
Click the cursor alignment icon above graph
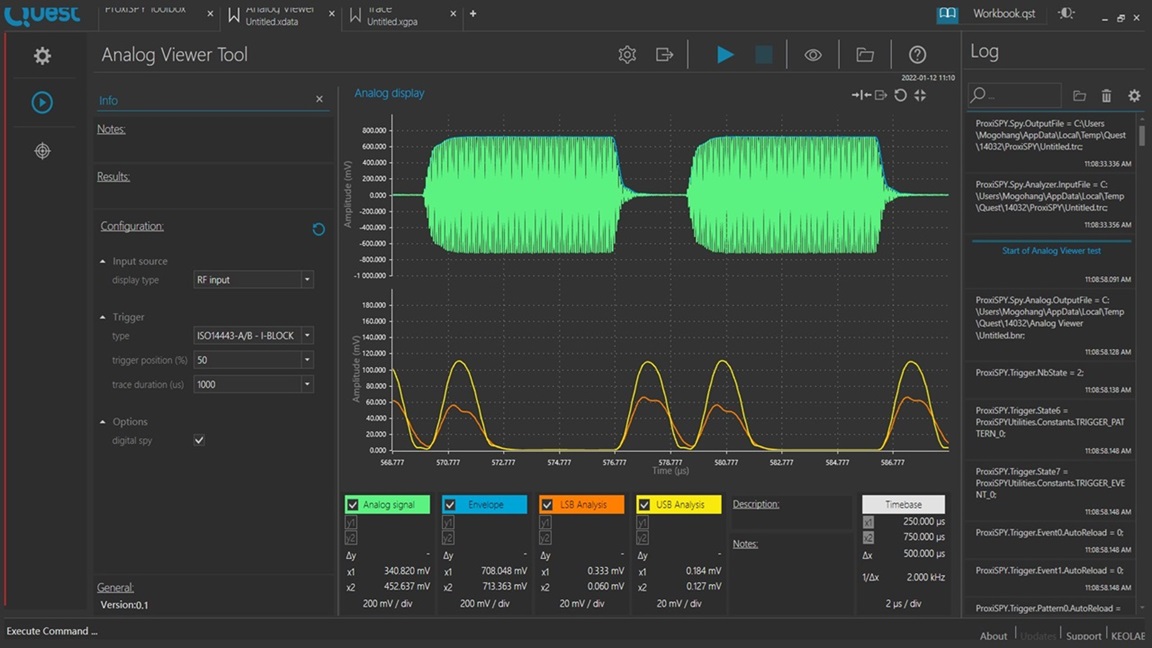coord(860,95)
